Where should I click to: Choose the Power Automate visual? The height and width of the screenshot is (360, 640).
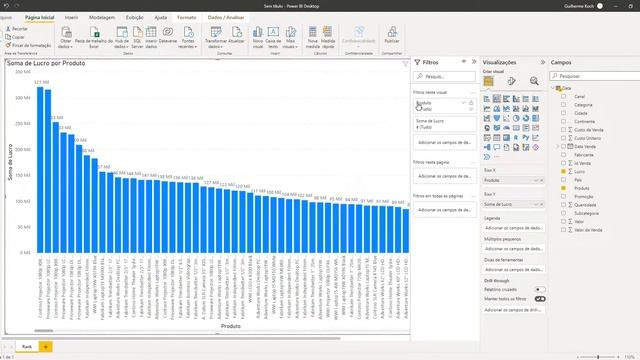click(487, 157)
